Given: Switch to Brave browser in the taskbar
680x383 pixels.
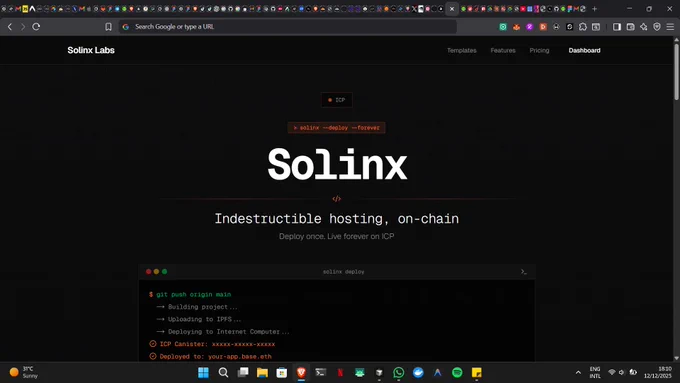Looking at the screenshot, I should 301,373.
